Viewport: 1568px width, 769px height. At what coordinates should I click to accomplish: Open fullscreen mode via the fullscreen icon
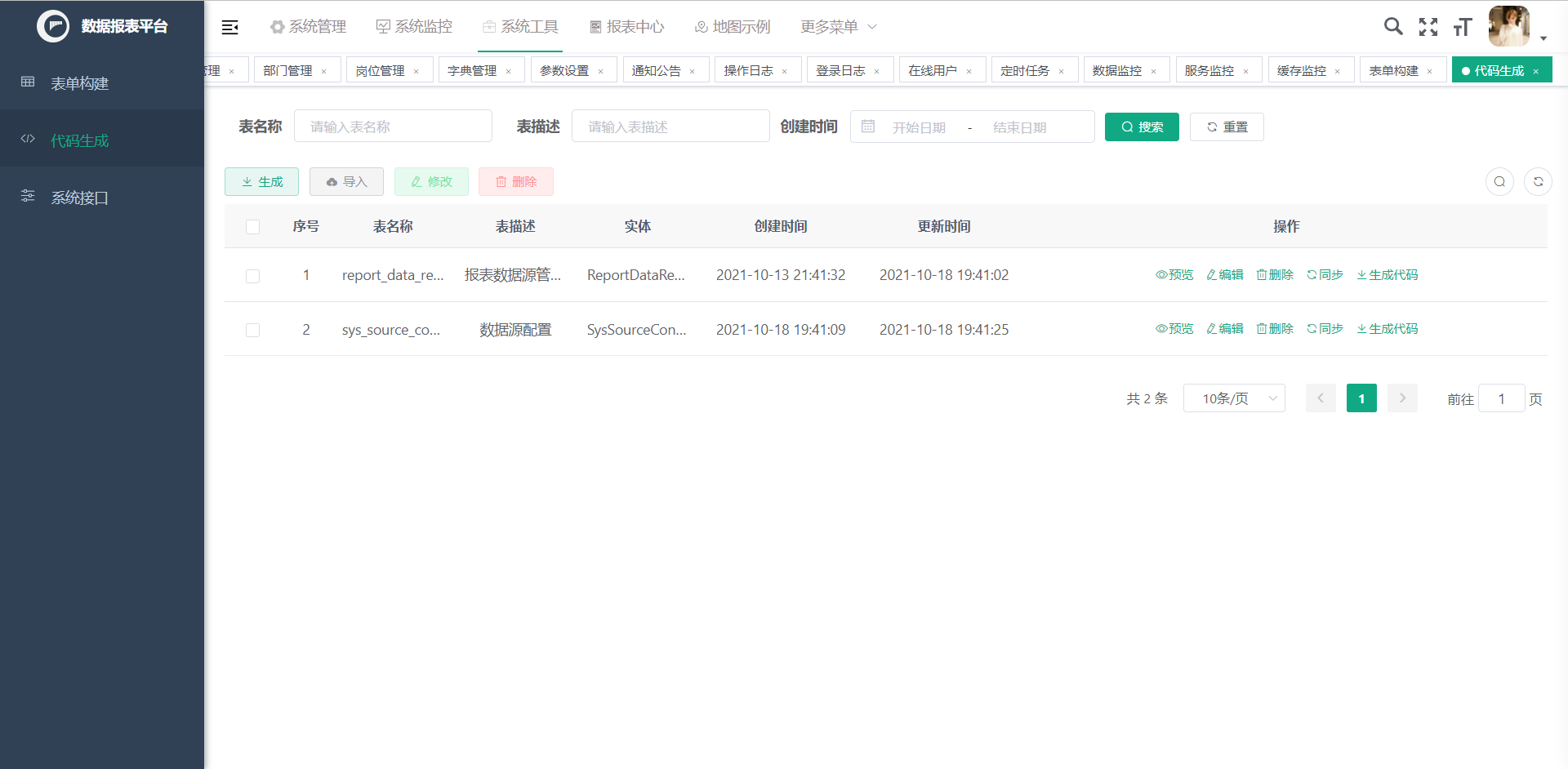pyautogui.click(x=1428, y=26)
